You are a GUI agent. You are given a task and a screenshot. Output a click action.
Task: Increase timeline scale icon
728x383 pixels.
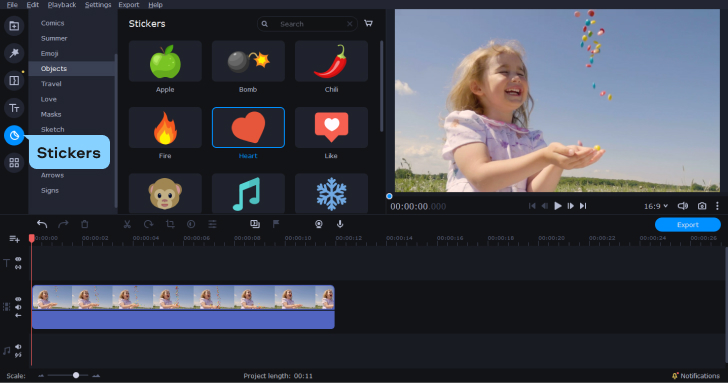(x=96, y=376)
